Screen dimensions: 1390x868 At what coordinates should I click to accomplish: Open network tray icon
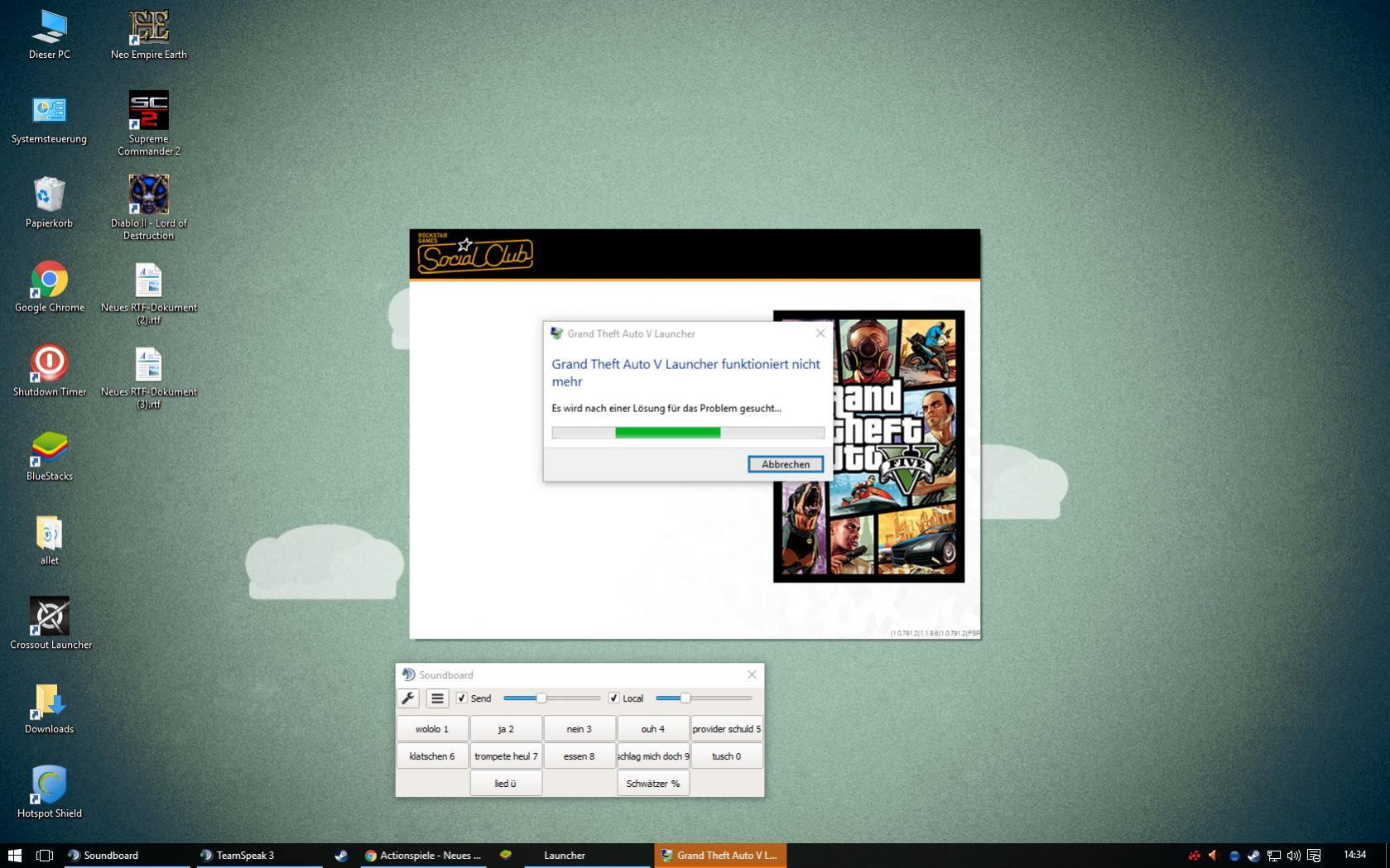point(1273,856)
